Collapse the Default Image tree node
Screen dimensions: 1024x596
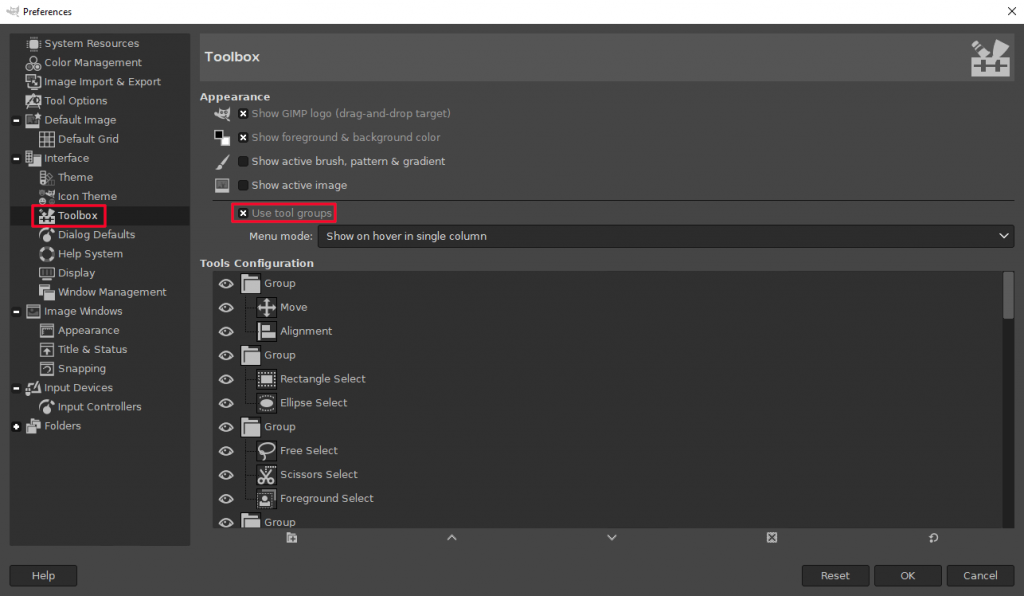(x=16, y=120)
